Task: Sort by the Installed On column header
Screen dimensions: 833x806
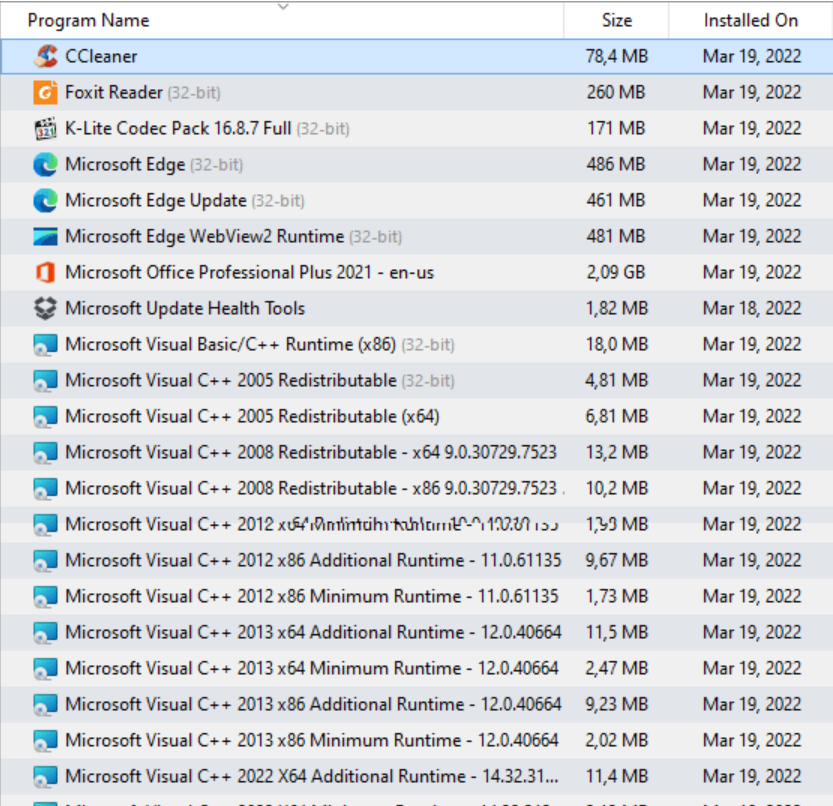Action: 751,21
